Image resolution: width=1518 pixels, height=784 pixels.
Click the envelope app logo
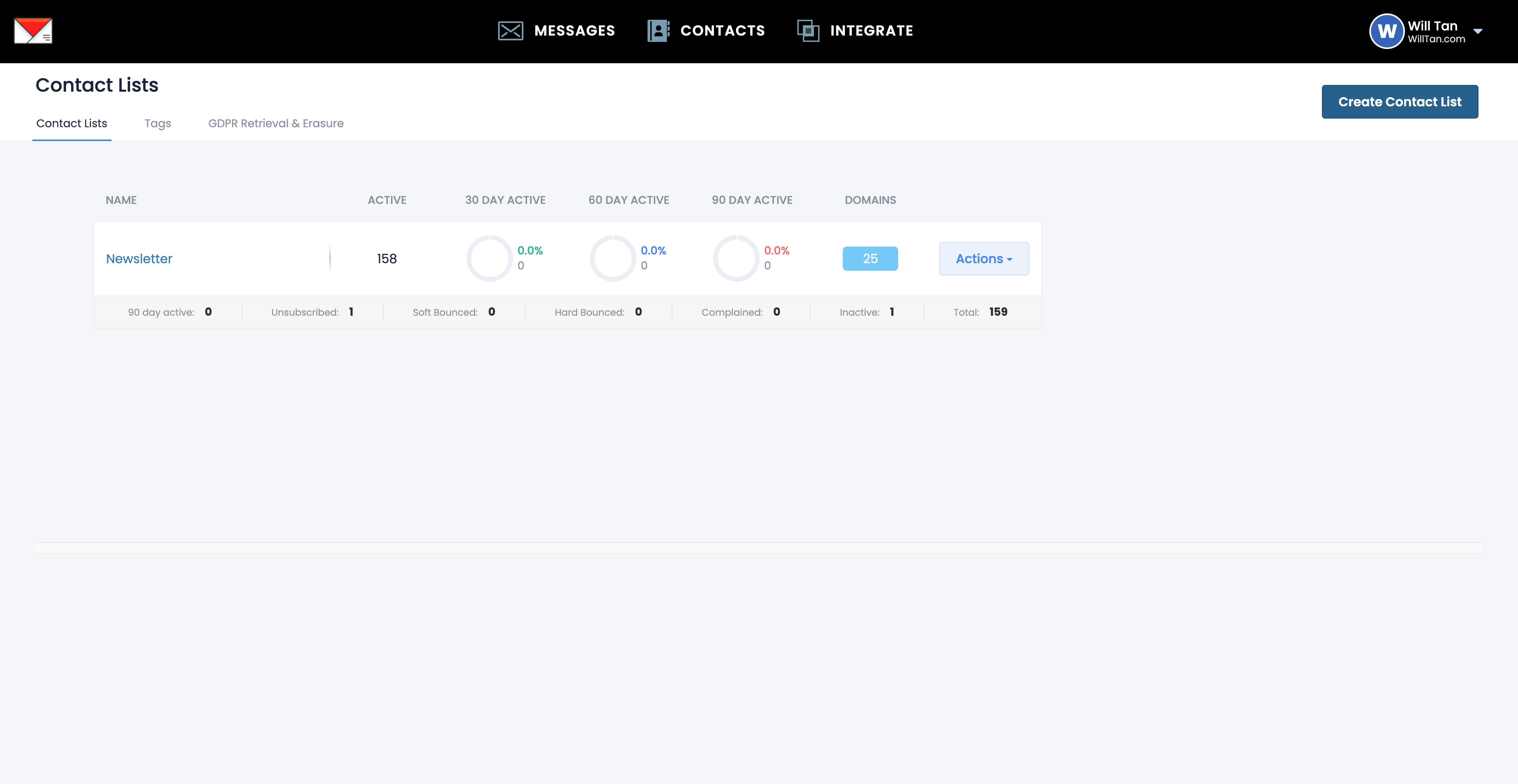click(33, 31)
